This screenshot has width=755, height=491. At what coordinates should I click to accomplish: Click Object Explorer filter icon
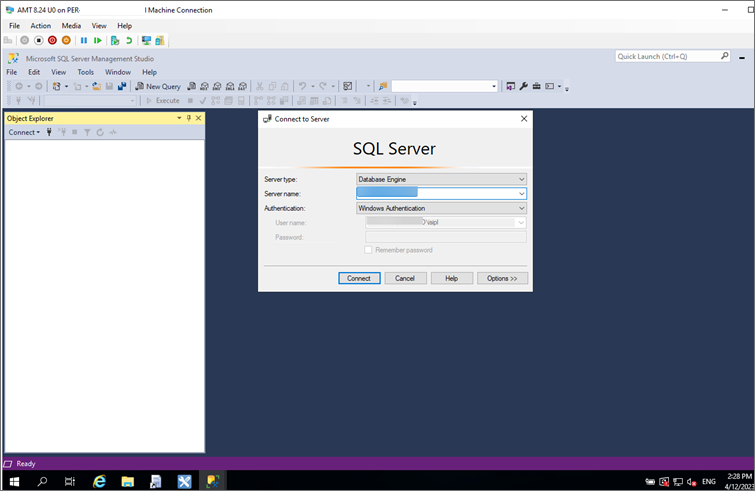87,132
